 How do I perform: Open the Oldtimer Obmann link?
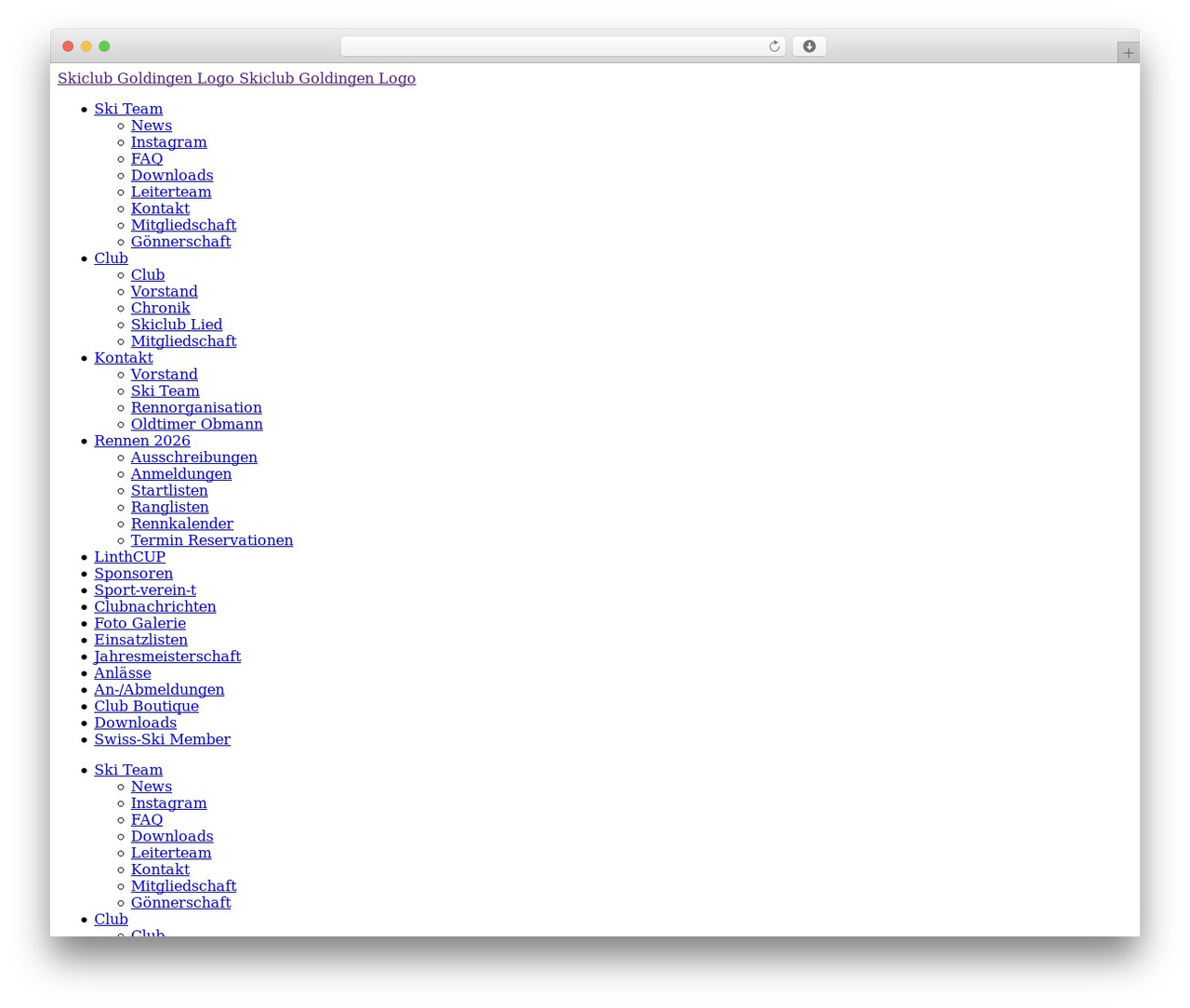tap(197, 425)
